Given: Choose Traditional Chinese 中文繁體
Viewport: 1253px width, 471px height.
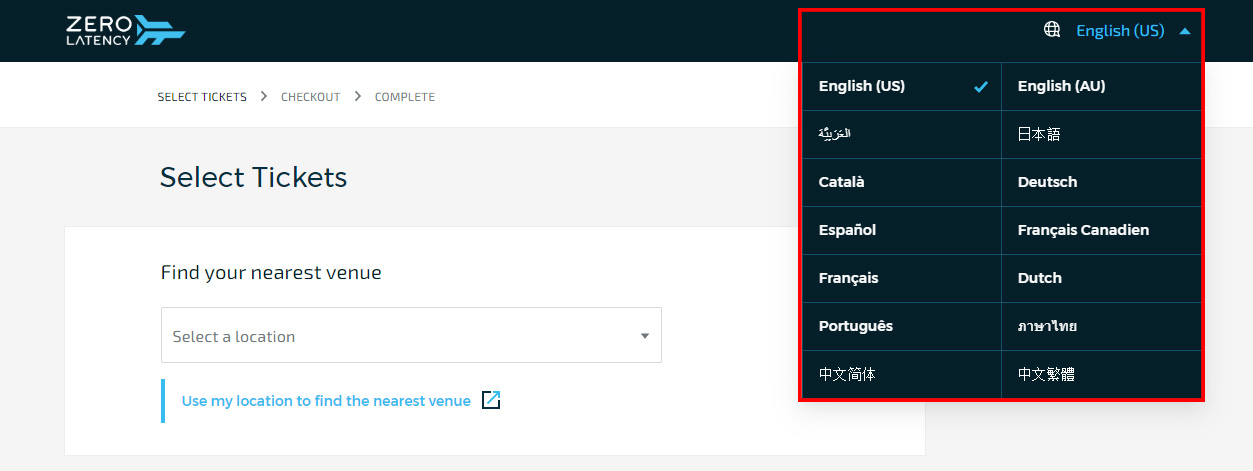Looking at the screenshot, I should click(x=1101, y=374).
